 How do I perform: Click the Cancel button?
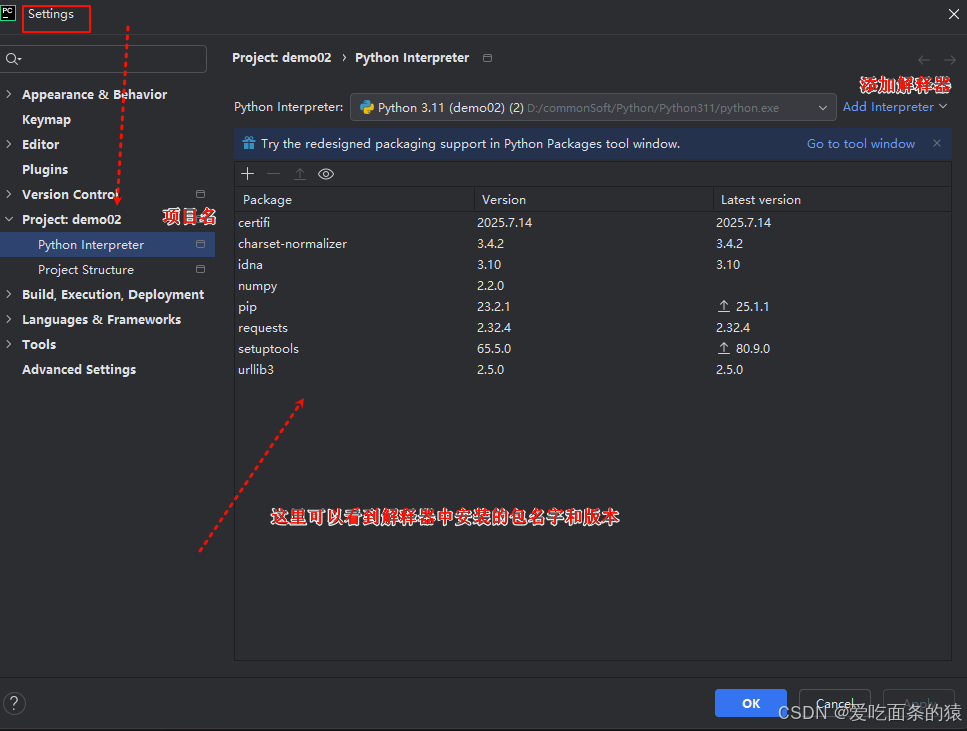pyautogui.click(x=834, y=703)
